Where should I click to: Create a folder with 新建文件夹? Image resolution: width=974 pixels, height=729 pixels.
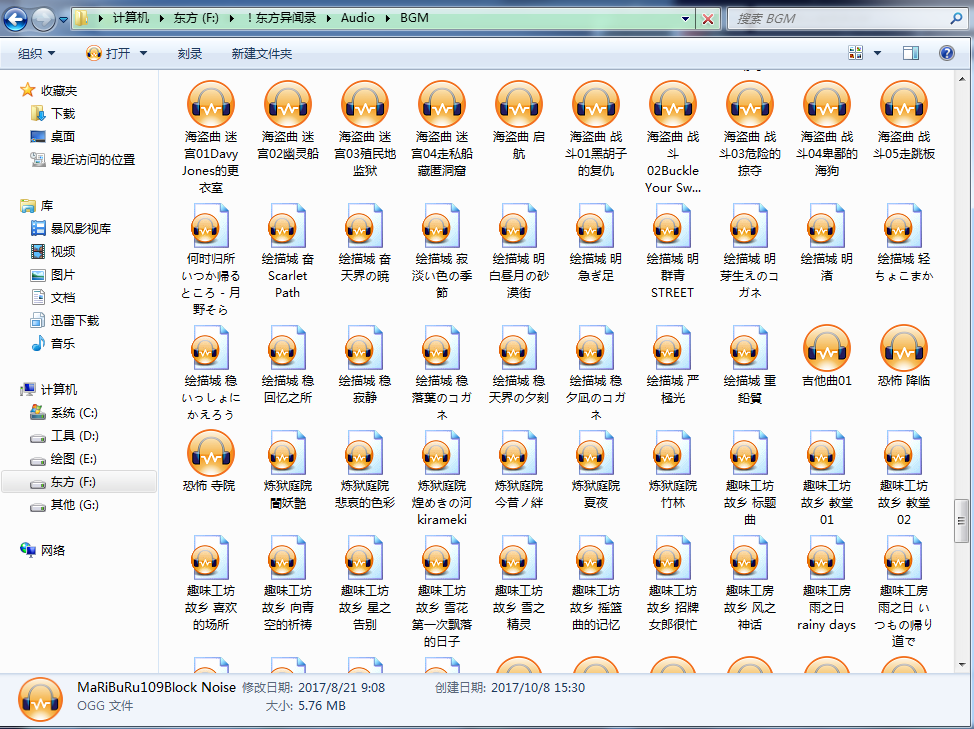262,53
